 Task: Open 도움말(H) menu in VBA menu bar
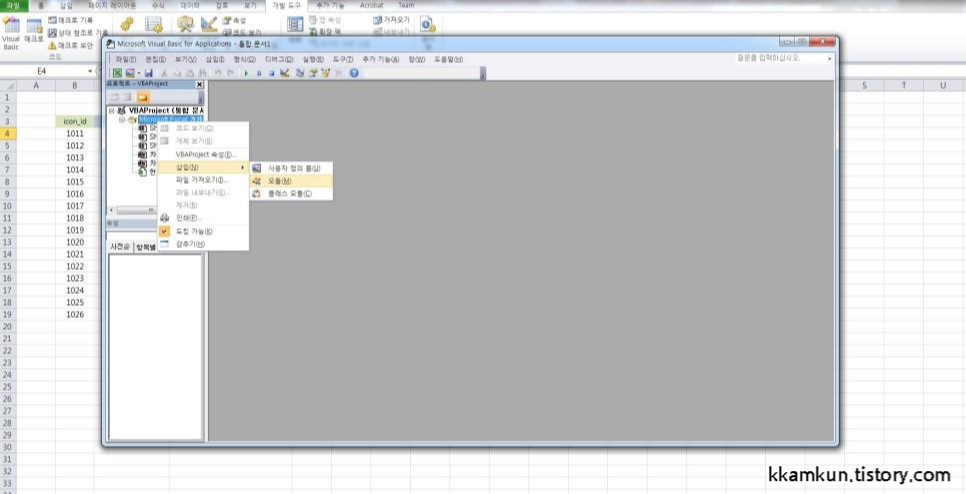coord(448,60)
